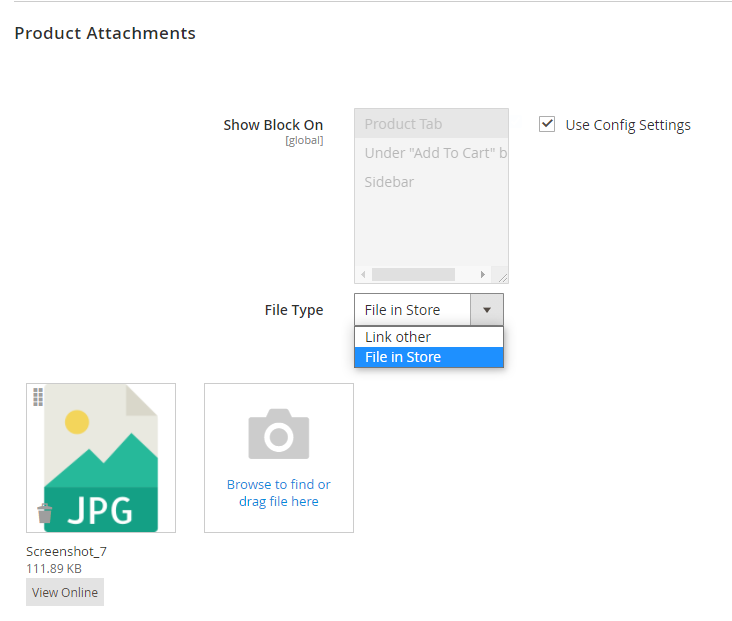Click the Product Attachments section heading
Screen dimensions: 732x621
pyautogui.click(x=105, y=33)
